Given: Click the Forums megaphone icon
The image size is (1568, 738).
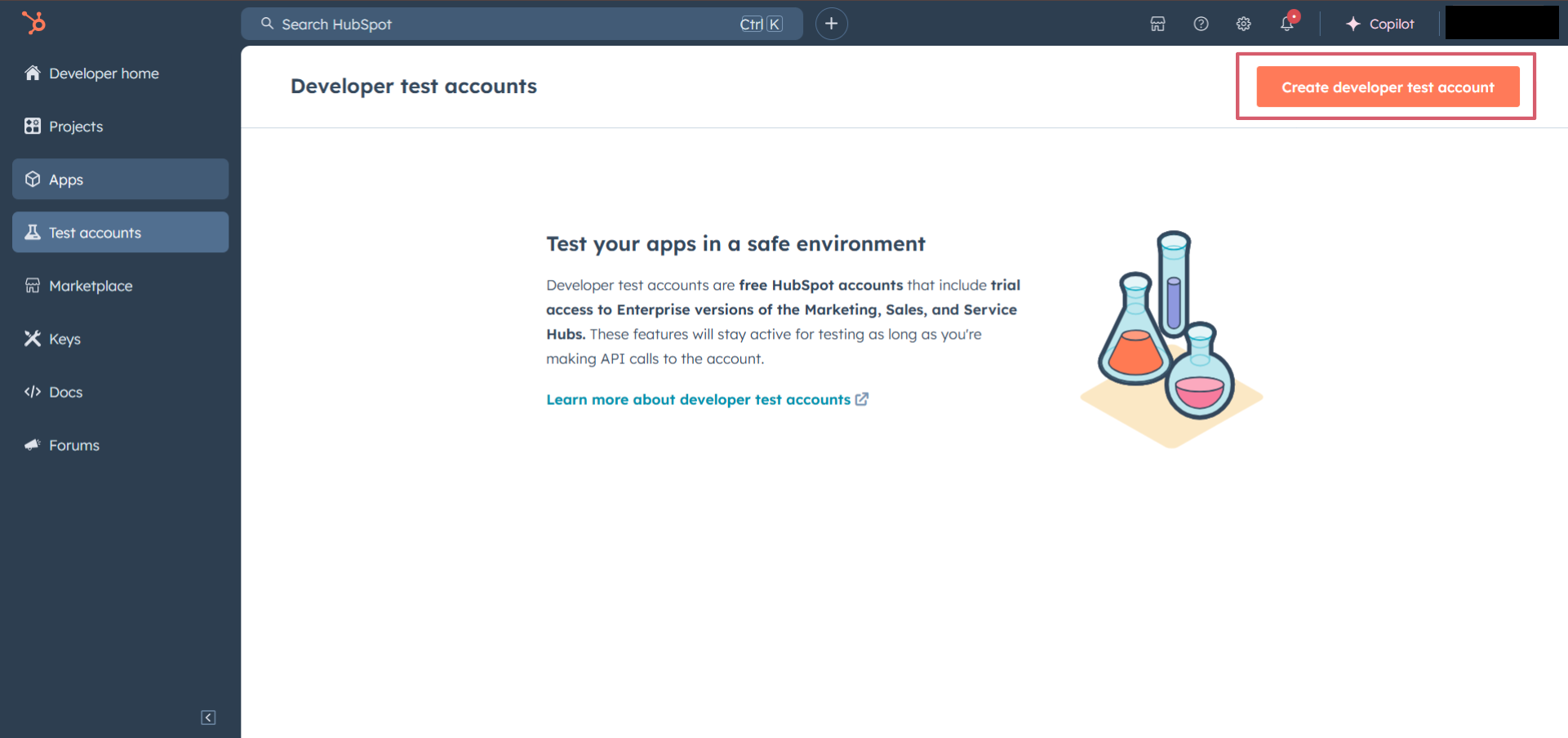Looking at the screenshot, I should click(x=33, y=444).
